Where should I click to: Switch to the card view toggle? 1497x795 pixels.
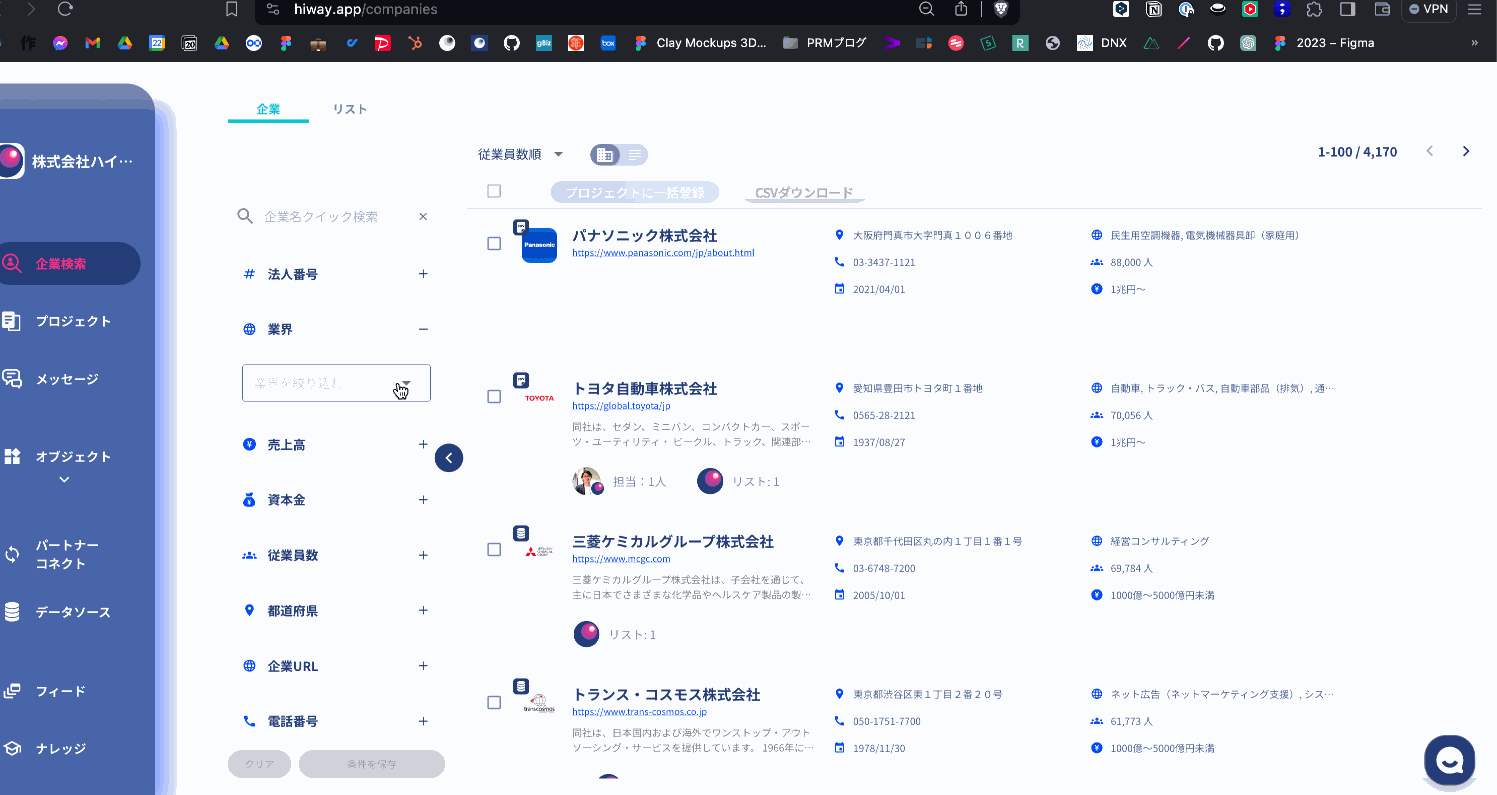click(x=604, y=155)
